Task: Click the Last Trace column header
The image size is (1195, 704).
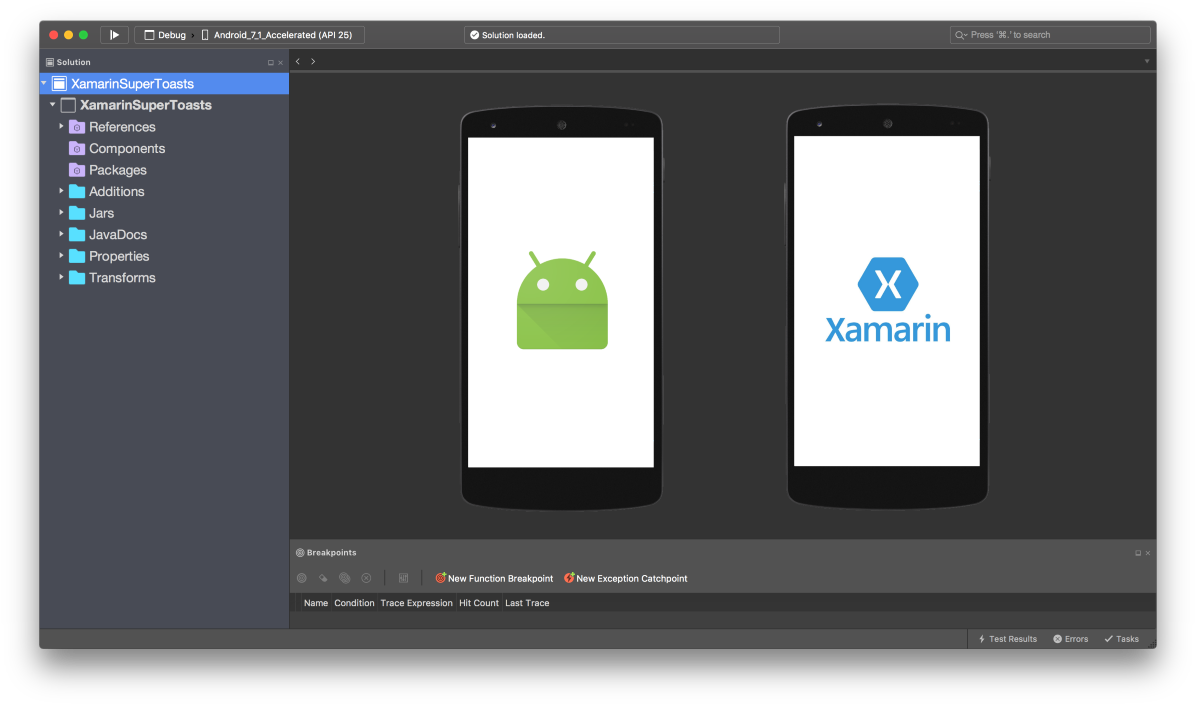Action: (527, 603)
